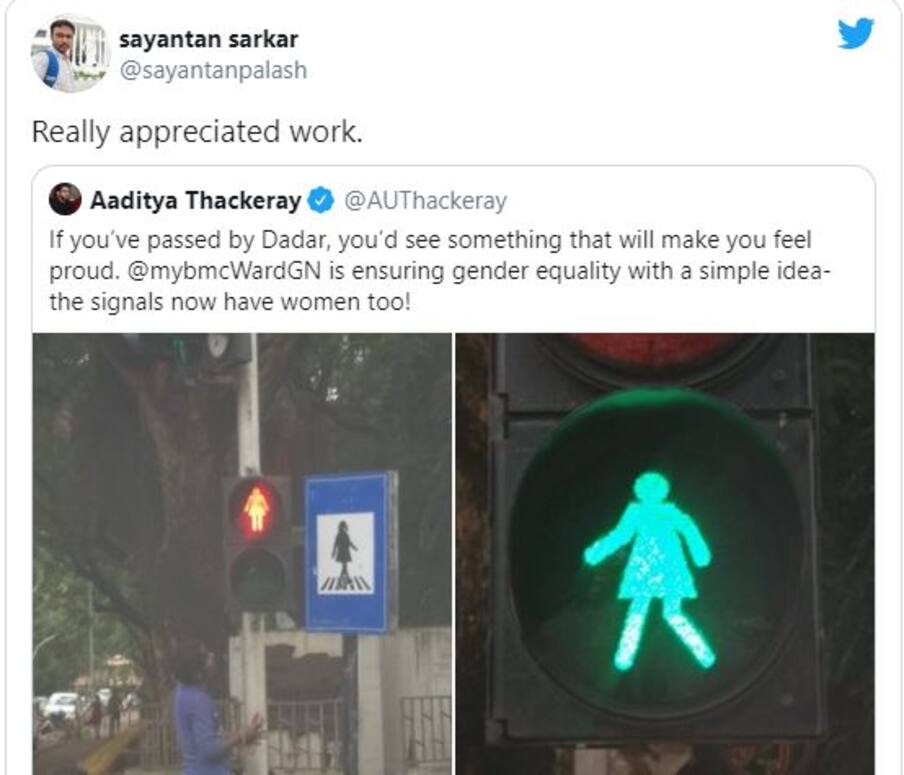This screenshot has width=904, height=775.
Task: Open the right photo of green signal
Action: 665,554
